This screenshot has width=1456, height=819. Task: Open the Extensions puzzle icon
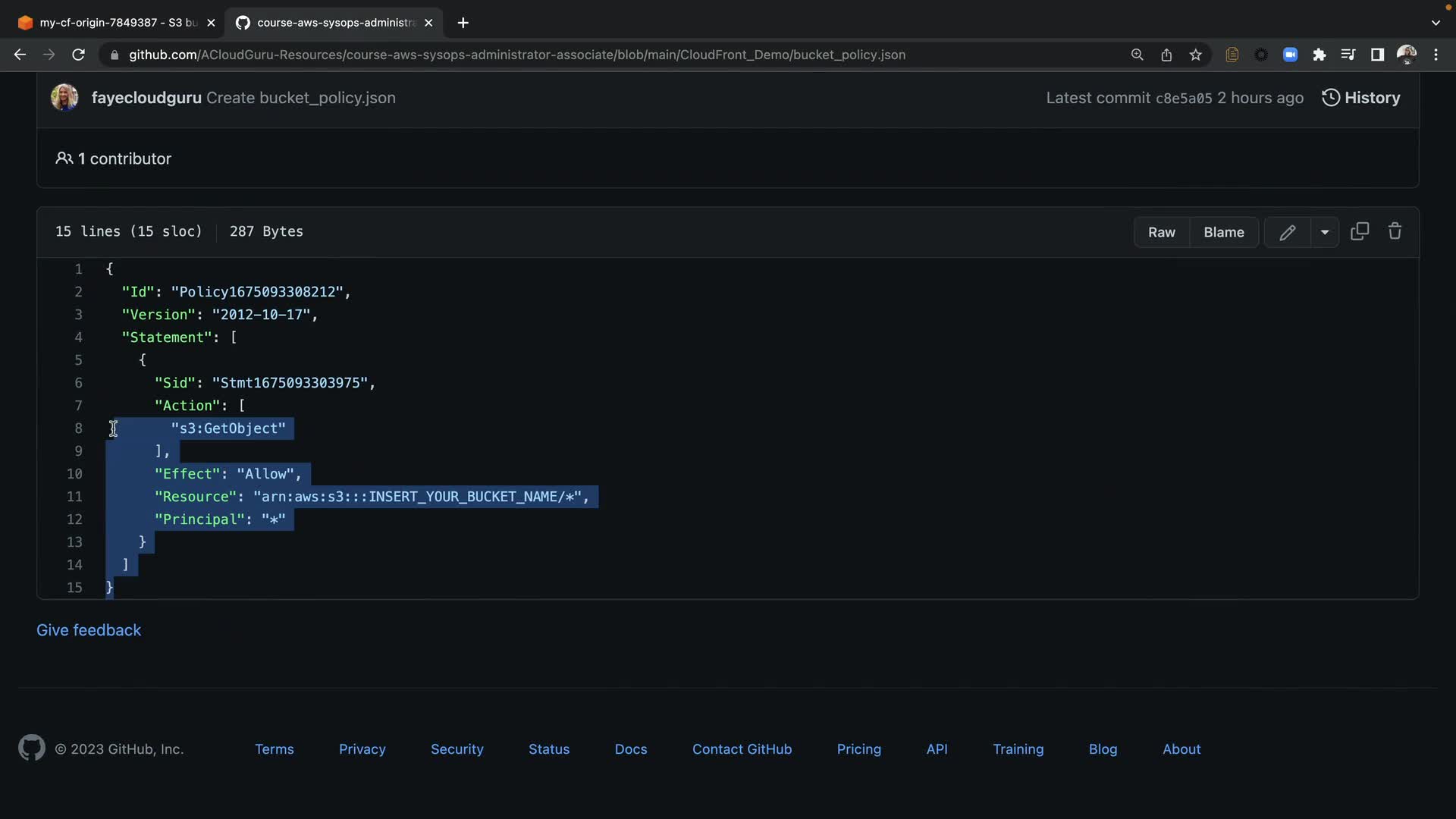click(1319, 55)
